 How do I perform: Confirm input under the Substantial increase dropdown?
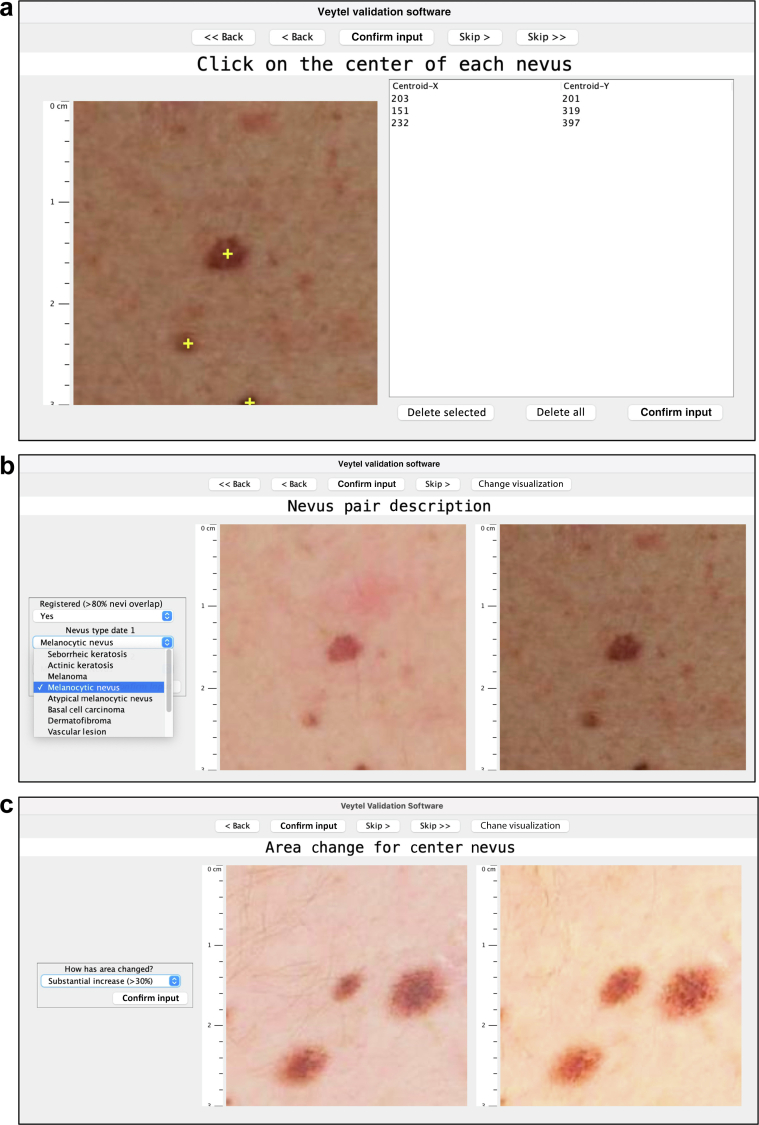pyautogui.click(x=150, y=998)
